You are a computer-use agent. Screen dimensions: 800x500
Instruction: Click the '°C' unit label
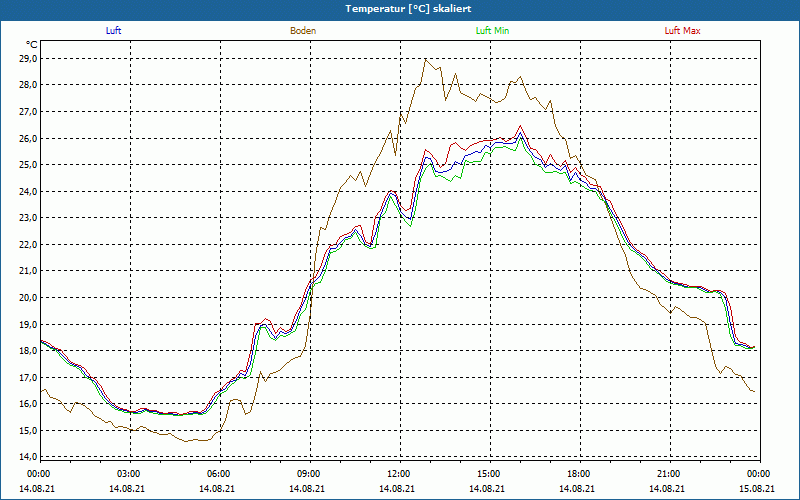coord(32,45)
